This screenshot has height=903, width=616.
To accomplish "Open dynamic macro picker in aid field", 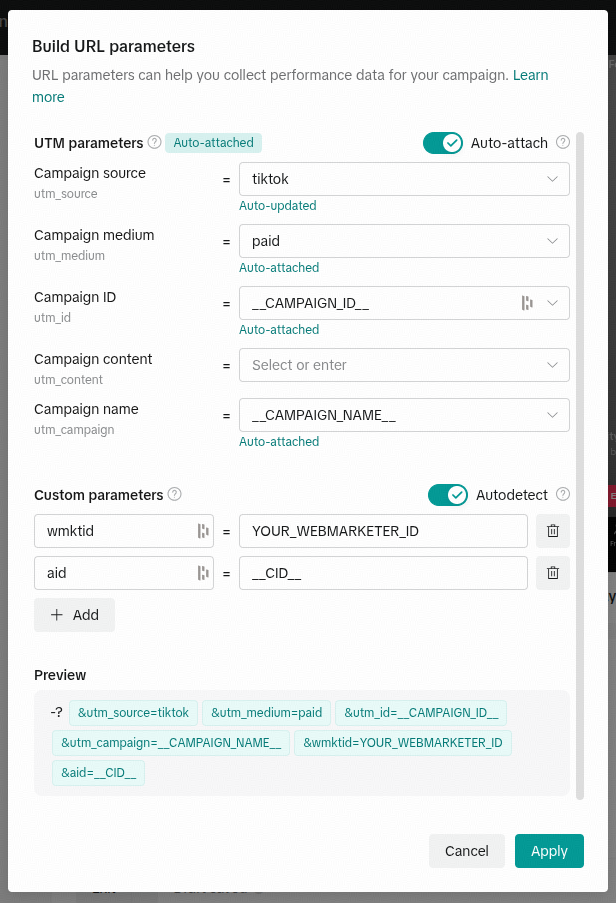I will click(x=203, y=573).
